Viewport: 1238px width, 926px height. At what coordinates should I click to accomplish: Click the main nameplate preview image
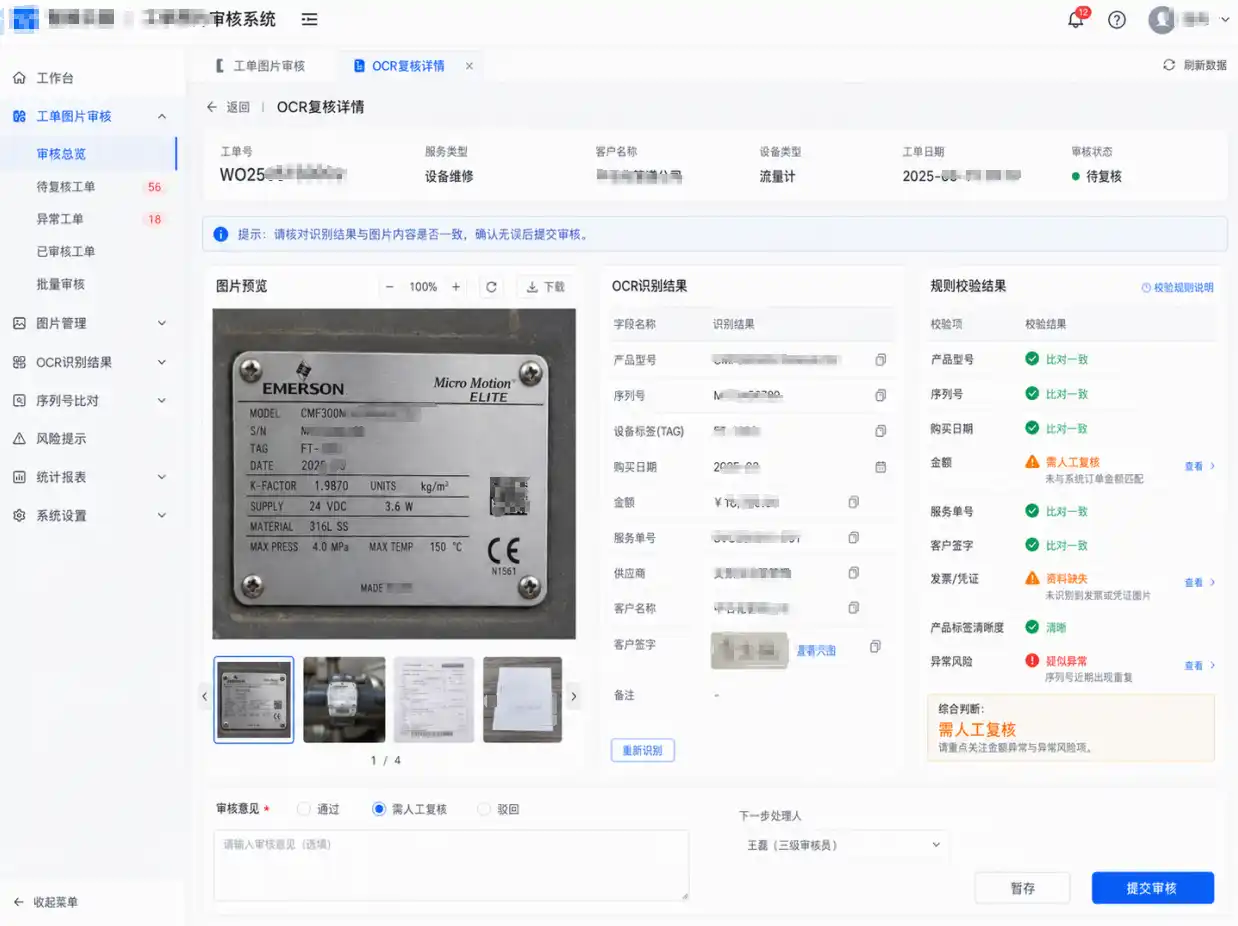394,474
